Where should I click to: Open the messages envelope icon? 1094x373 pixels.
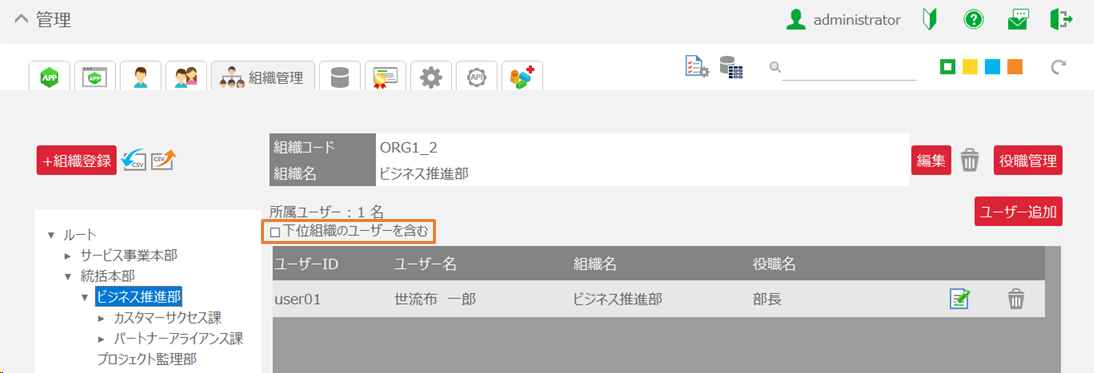1018,20
